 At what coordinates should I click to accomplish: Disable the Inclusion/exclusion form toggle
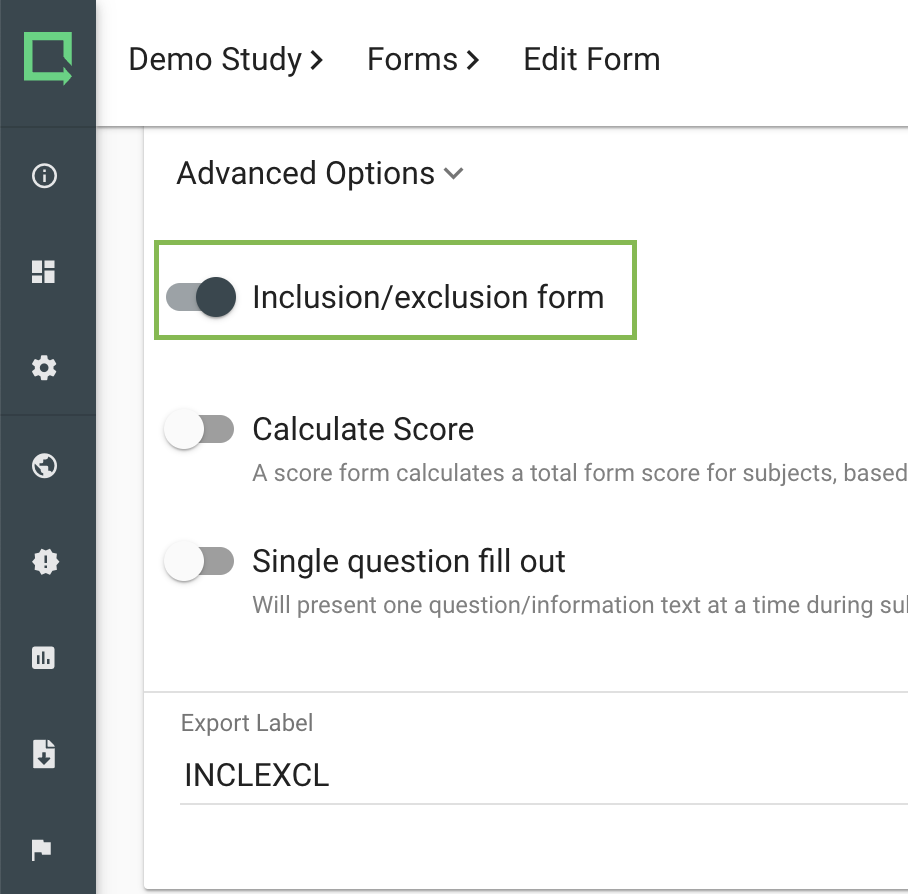199,296
